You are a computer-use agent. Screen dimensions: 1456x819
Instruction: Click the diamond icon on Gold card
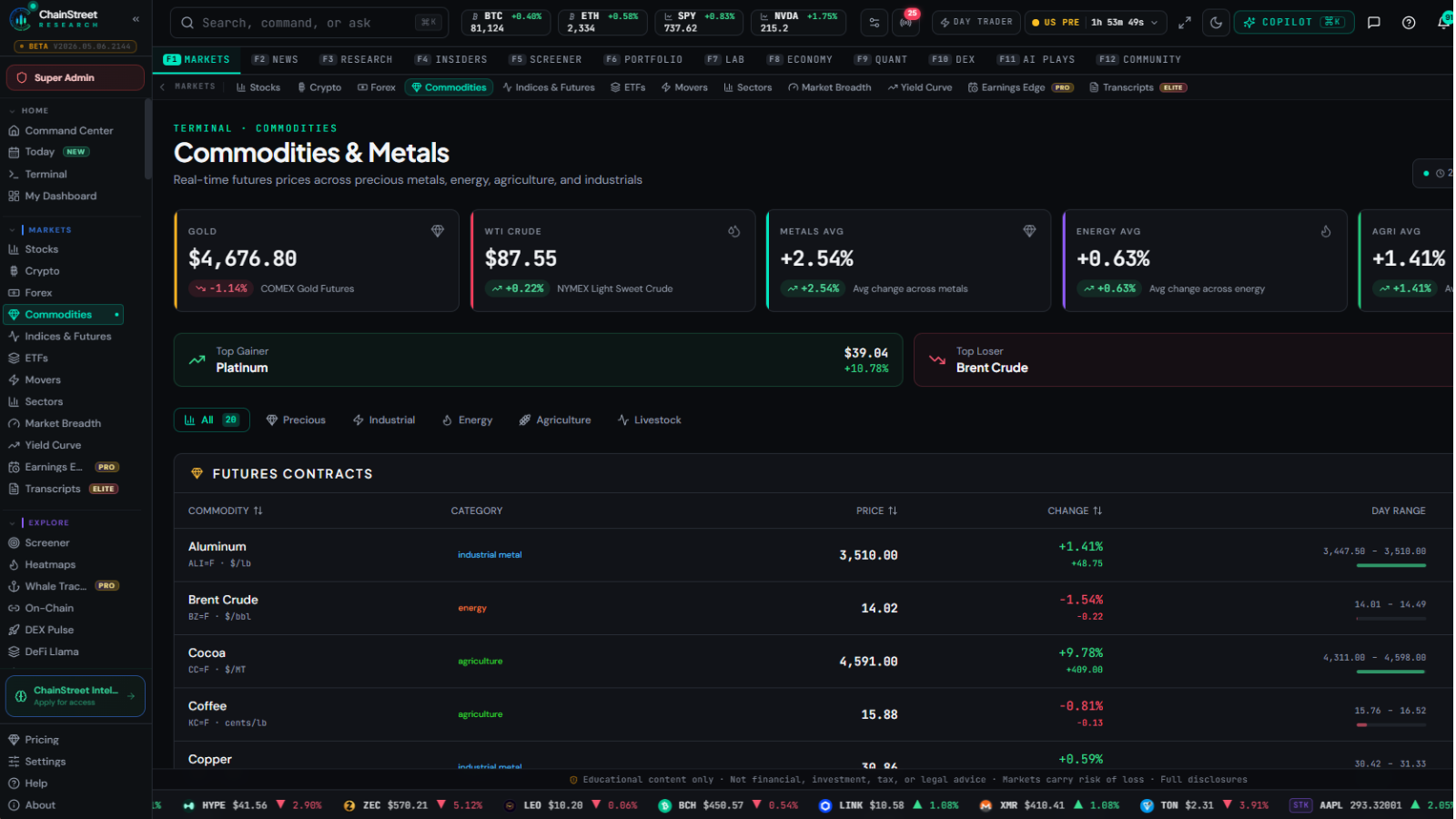coord(438,231)
